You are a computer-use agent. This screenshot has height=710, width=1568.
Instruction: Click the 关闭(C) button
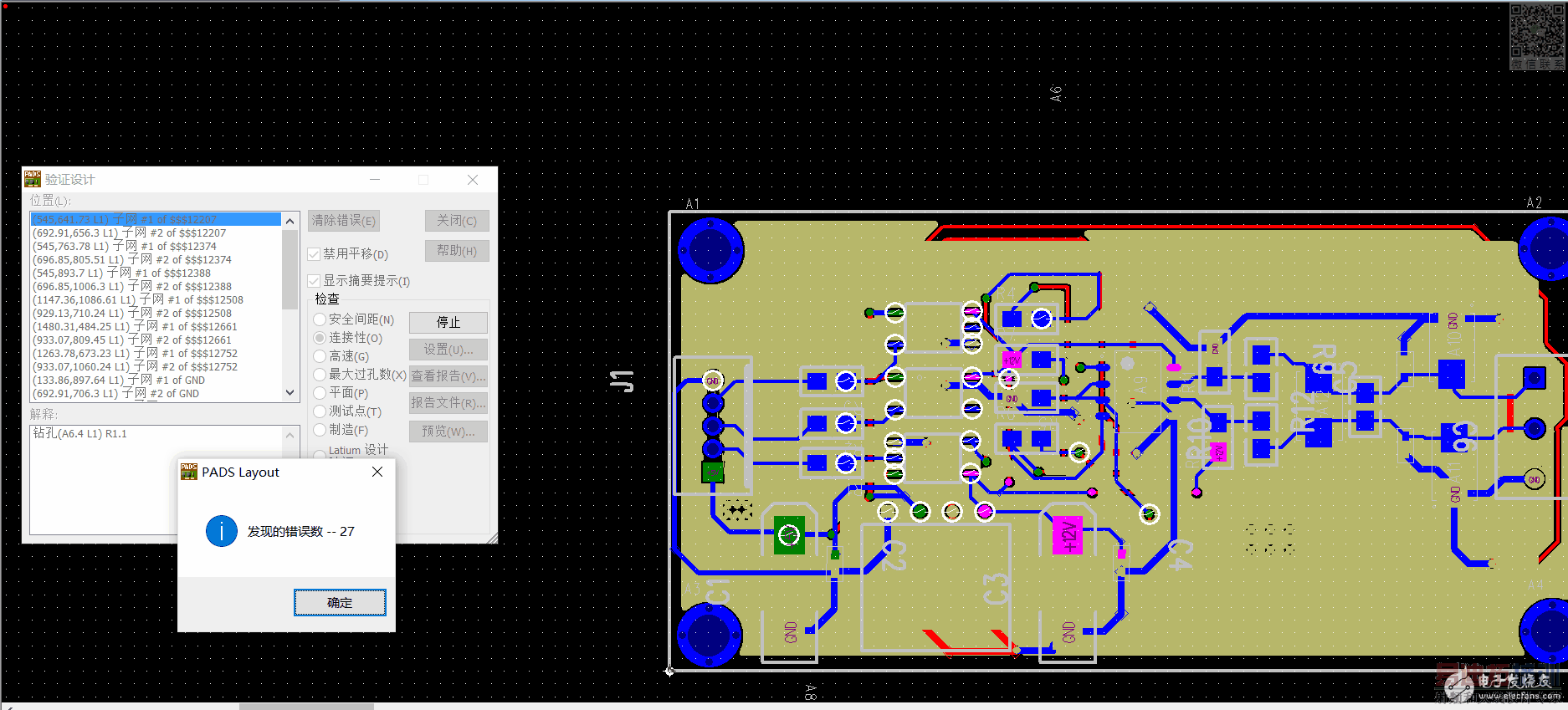tap(457, 221)
